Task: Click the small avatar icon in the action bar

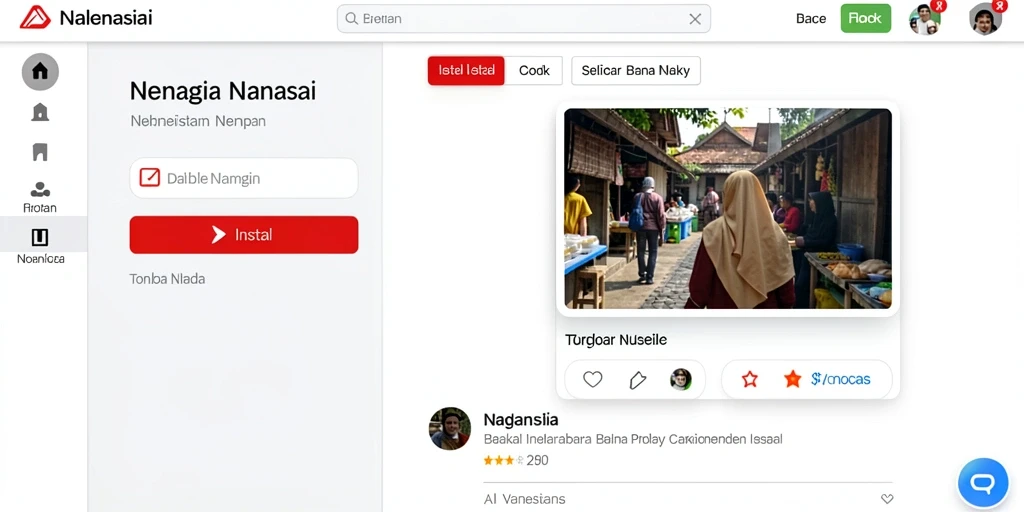Action: coord(680,379)
